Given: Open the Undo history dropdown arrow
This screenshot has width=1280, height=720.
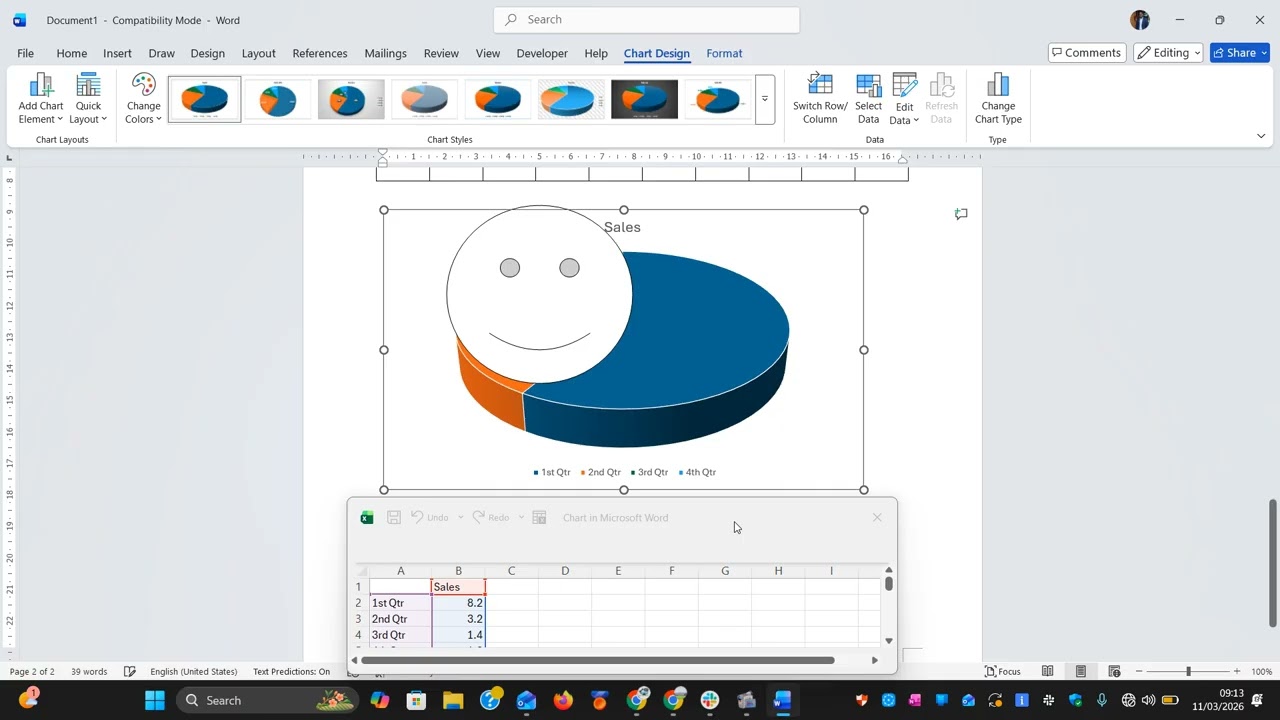Looking at the screenshot, I should pos(461,517).
